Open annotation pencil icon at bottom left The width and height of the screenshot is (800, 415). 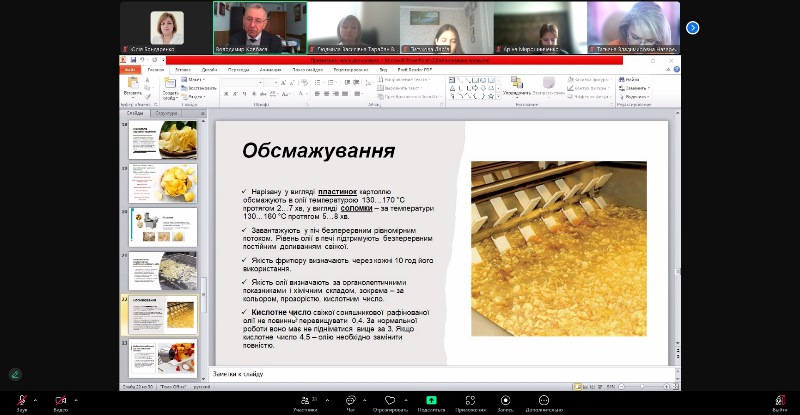pos(15,374)
